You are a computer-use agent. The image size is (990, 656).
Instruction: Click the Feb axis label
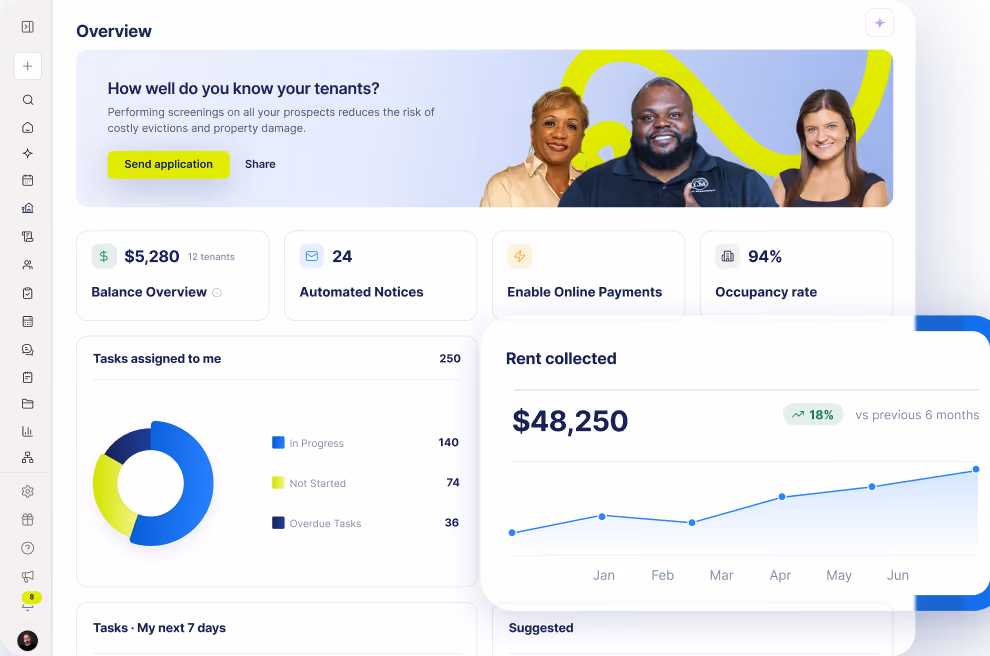pos(663,575)
